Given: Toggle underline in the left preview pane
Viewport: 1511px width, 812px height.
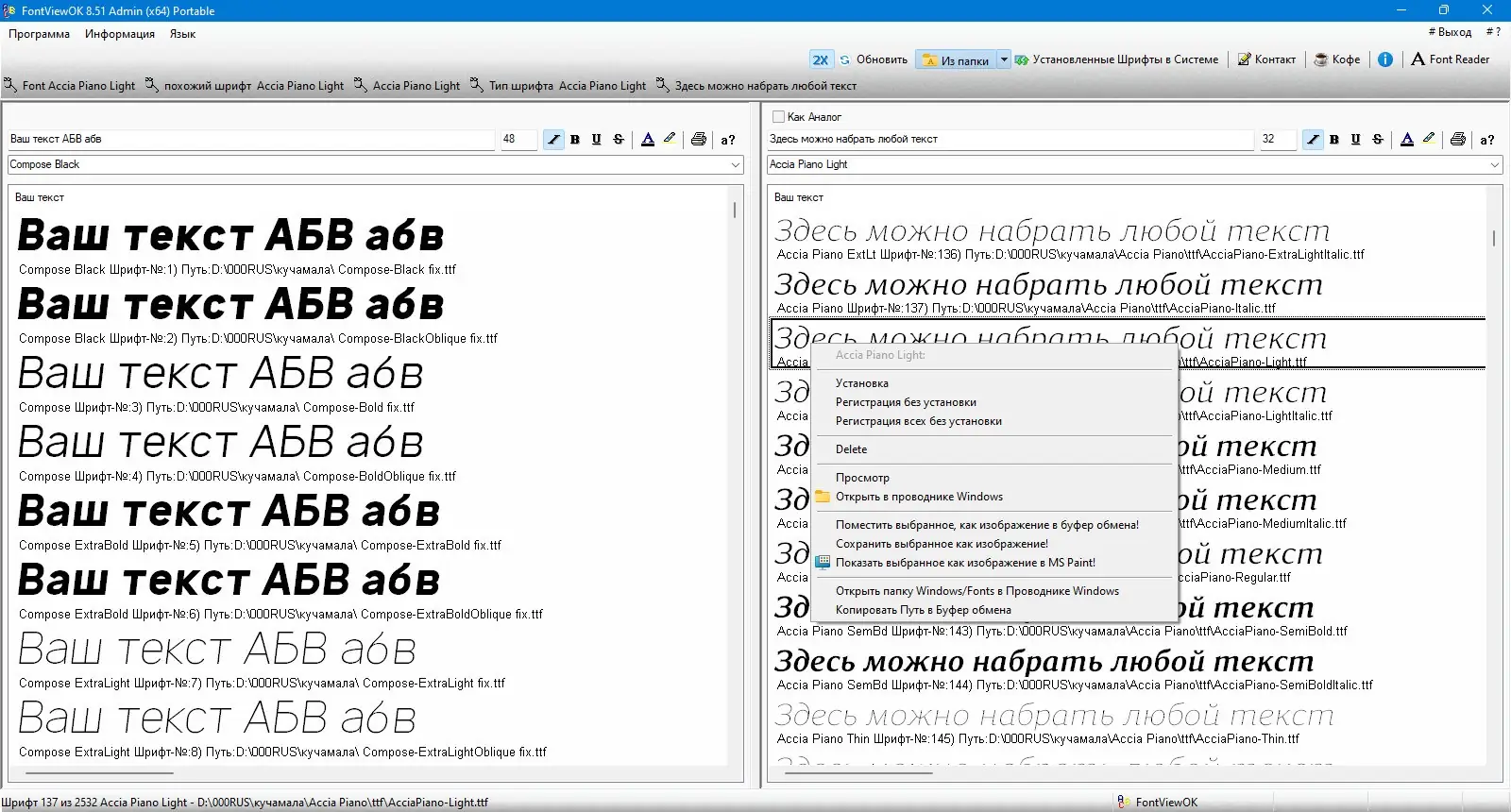Looking at the screenshot, I should tap(597, 140).
